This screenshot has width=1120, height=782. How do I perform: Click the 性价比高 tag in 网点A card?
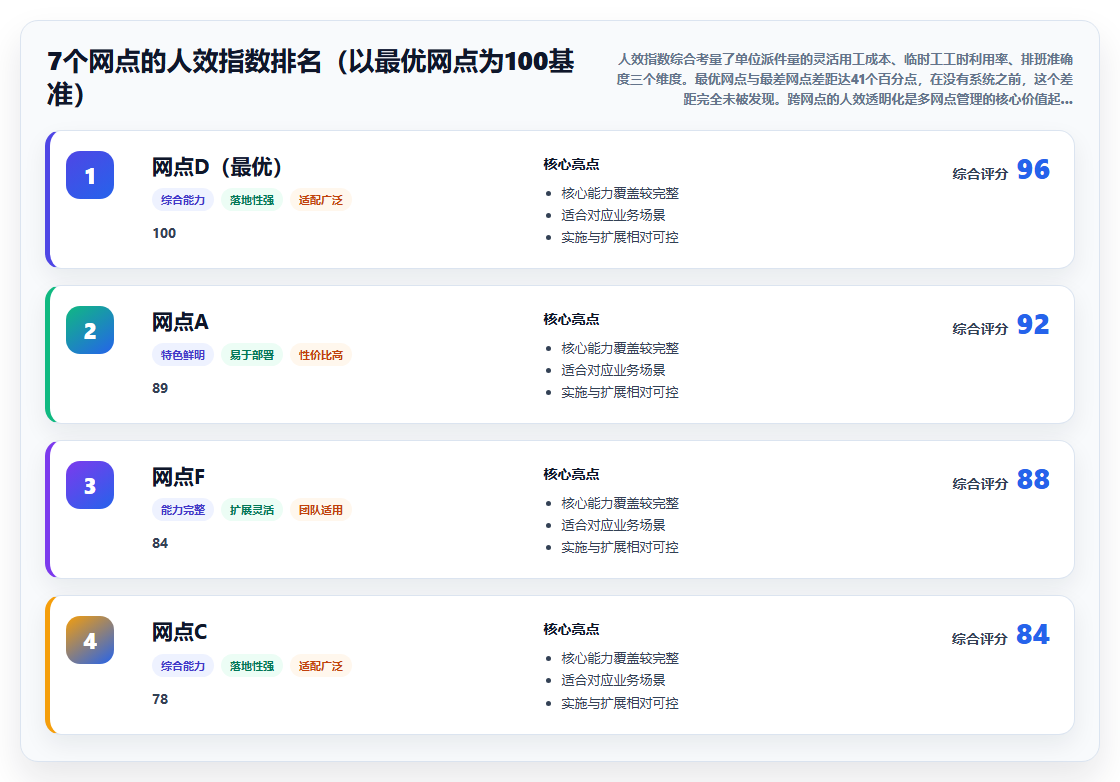click(x=321, y=355)
